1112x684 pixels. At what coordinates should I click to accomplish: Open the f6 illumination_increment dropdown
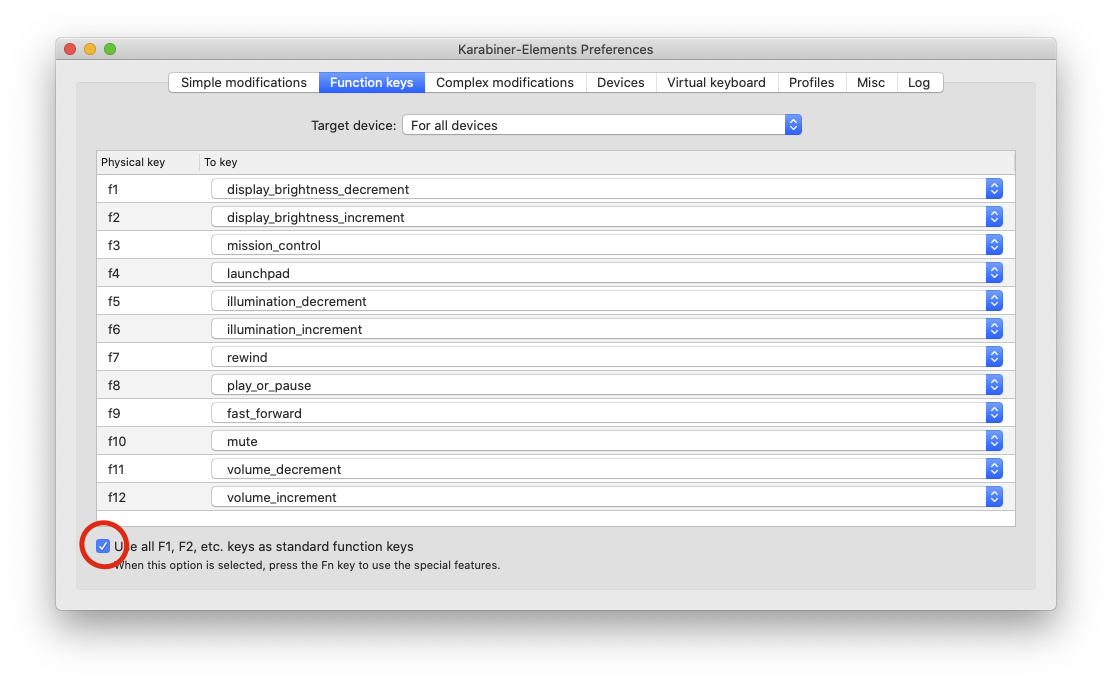(x=607, y=329)
